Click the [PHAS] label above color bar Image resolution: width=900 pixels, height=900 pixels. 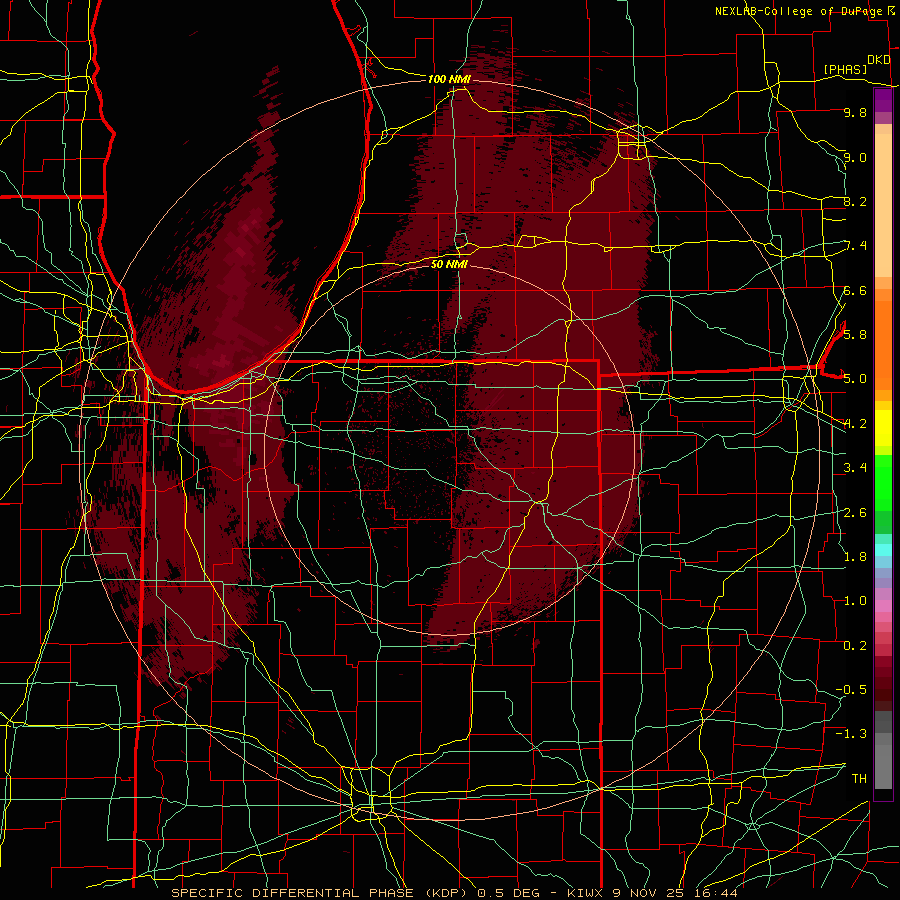845,69
